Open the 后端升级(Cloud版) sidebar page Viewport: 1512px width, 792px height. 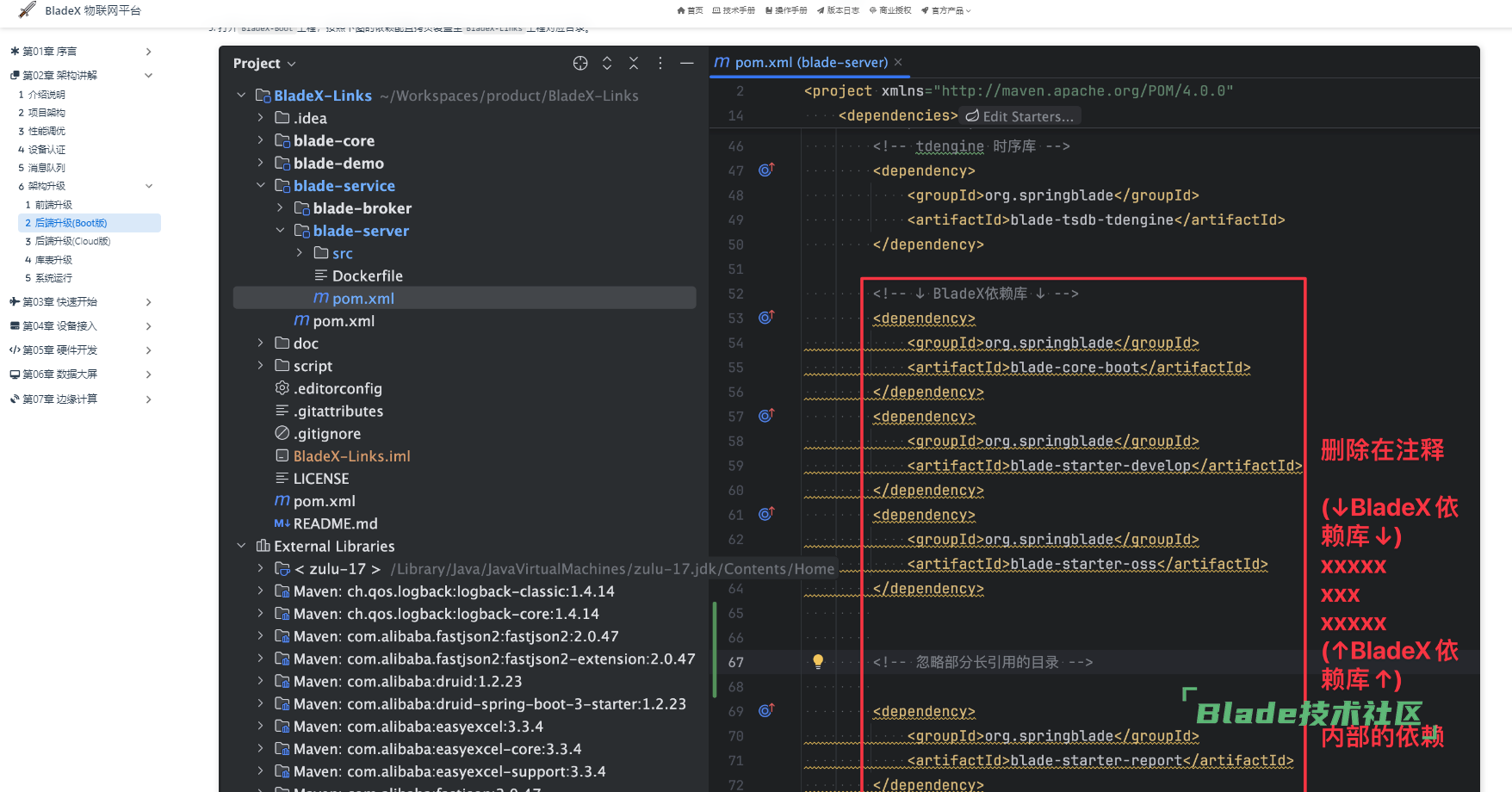click(x=72, y=241)
